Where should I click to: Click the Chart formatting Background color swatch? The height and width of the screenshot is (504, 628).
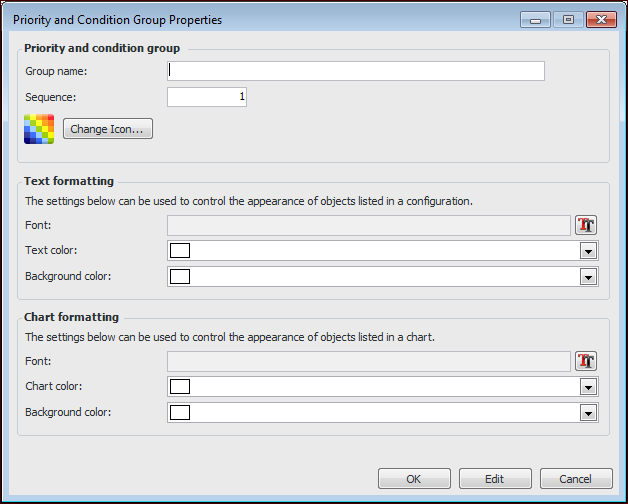[x=180, y=412]
